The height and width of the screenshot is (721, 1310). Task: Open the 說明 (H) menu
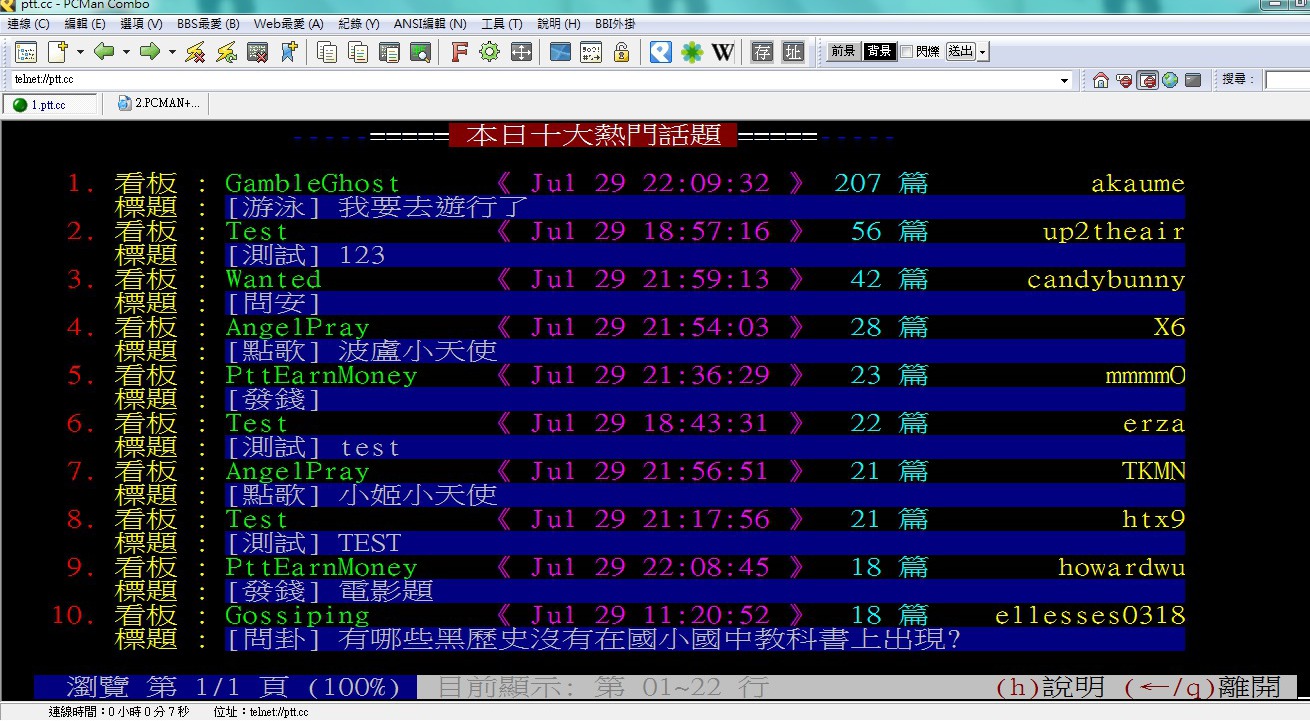click(x=559, y=24)
